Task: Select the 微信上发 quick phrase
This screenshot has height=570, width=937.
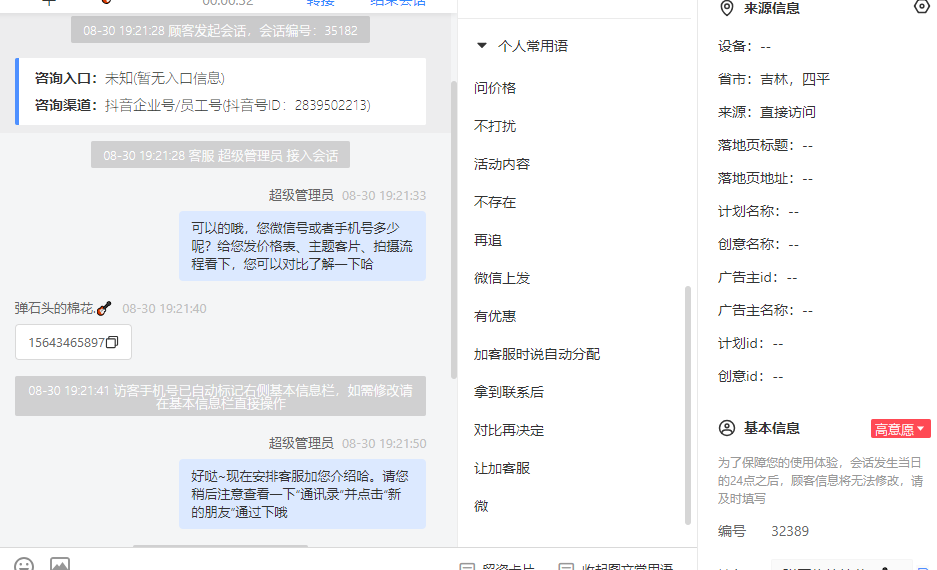Action: point(502,278)
